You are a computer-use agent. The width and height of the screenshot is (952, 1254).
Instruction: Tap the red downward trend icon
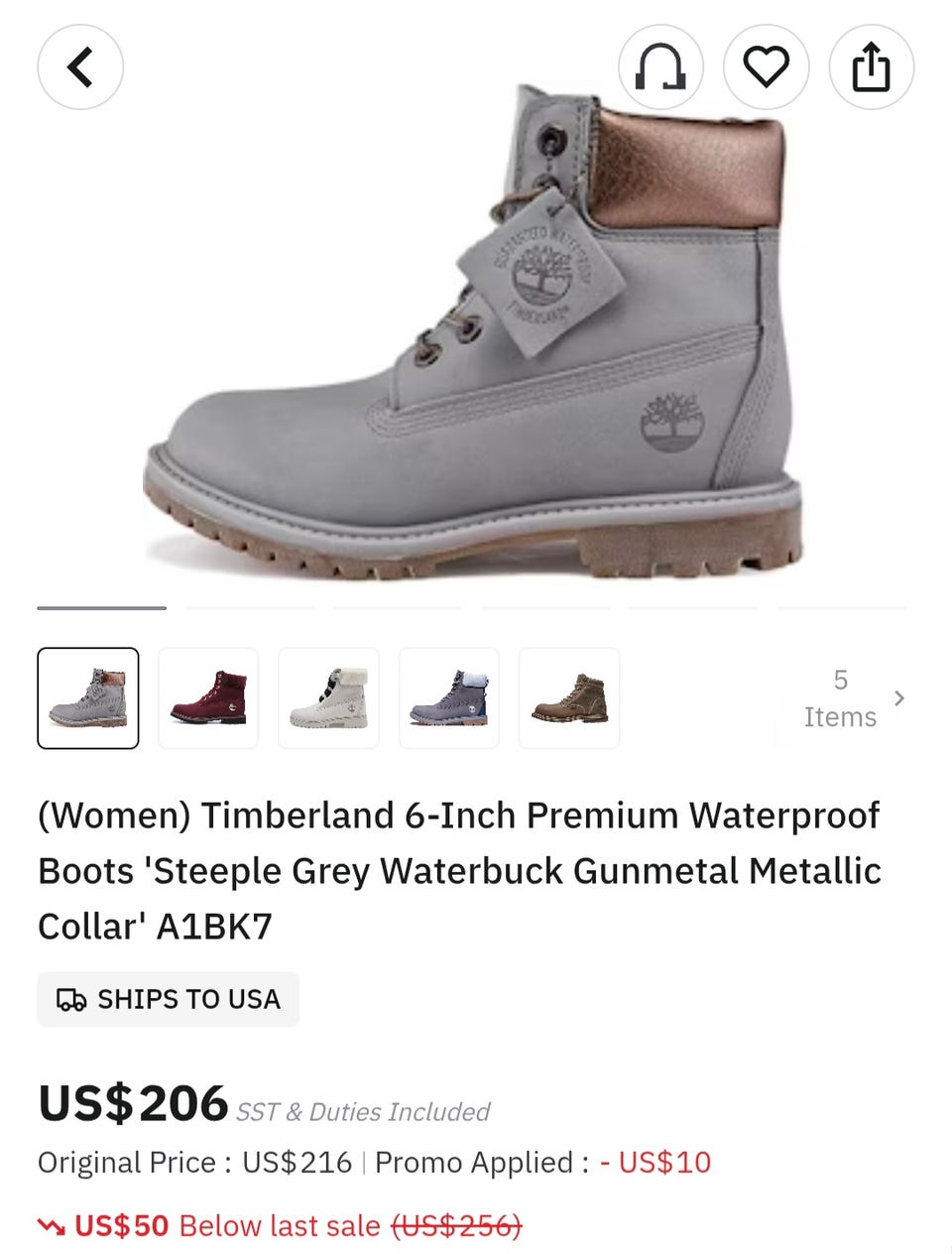(52, 1227)
